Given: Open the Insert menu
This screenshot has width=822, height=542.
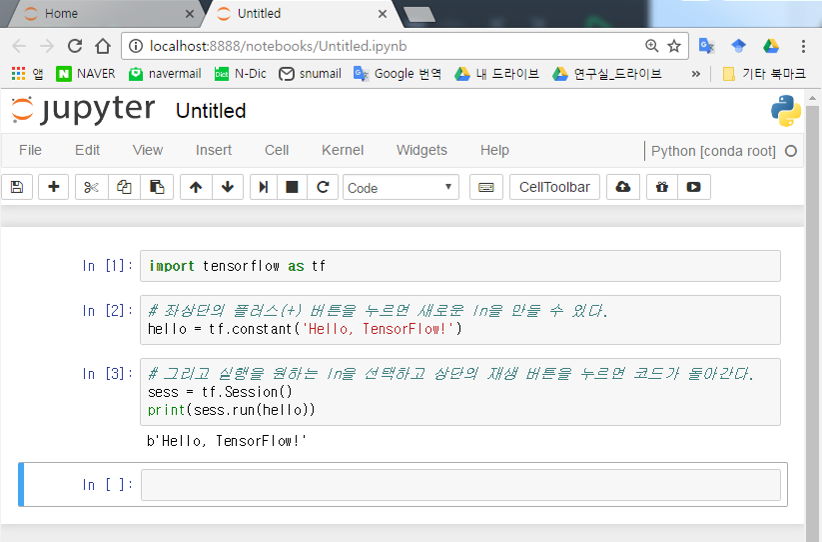Looking at the screenshot, I should pos(213,150).
